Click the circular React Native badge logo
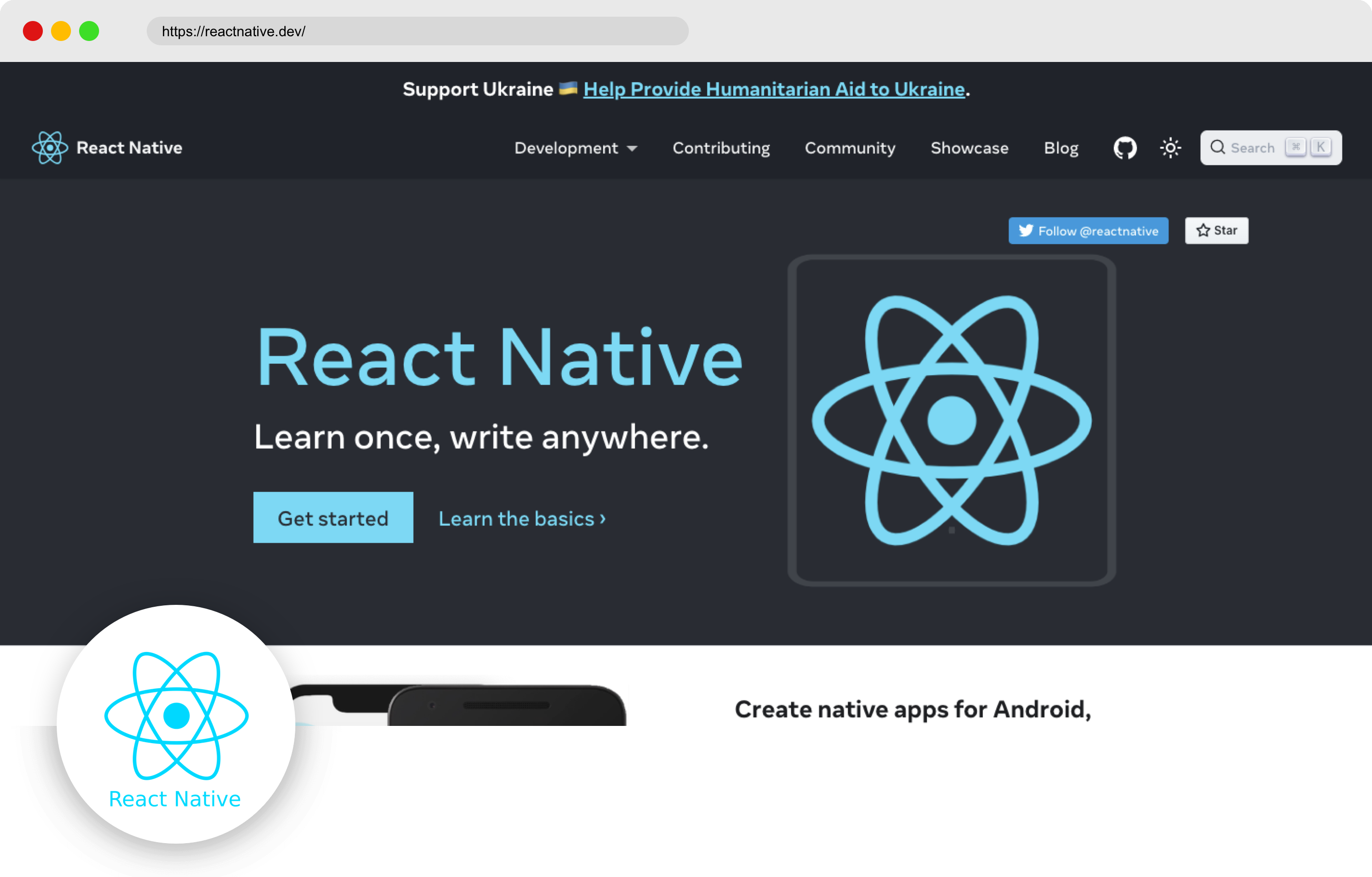This screenshot has width=1372, height=877. pyautogui.click(x=176, y=724)
